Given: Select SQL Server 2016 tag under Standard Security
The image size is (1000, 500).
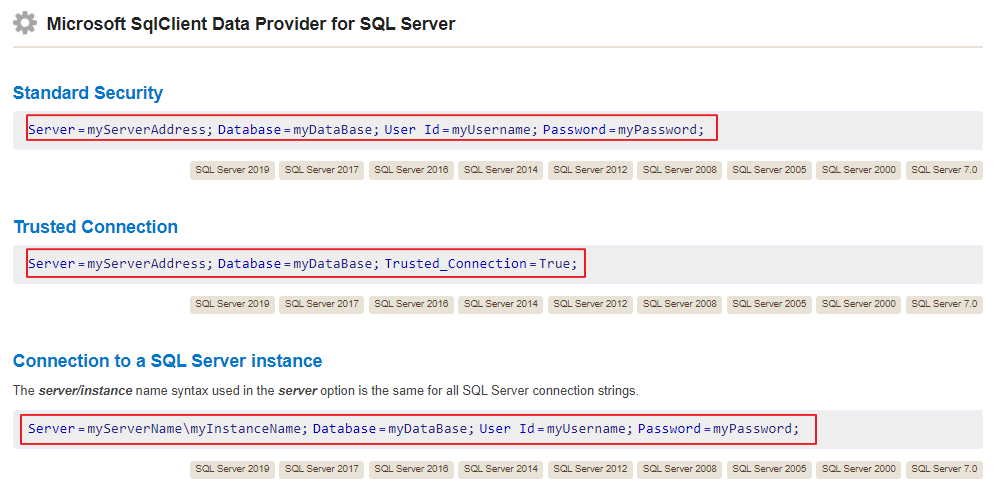Looking at the screenshot, I should point(411,170).
